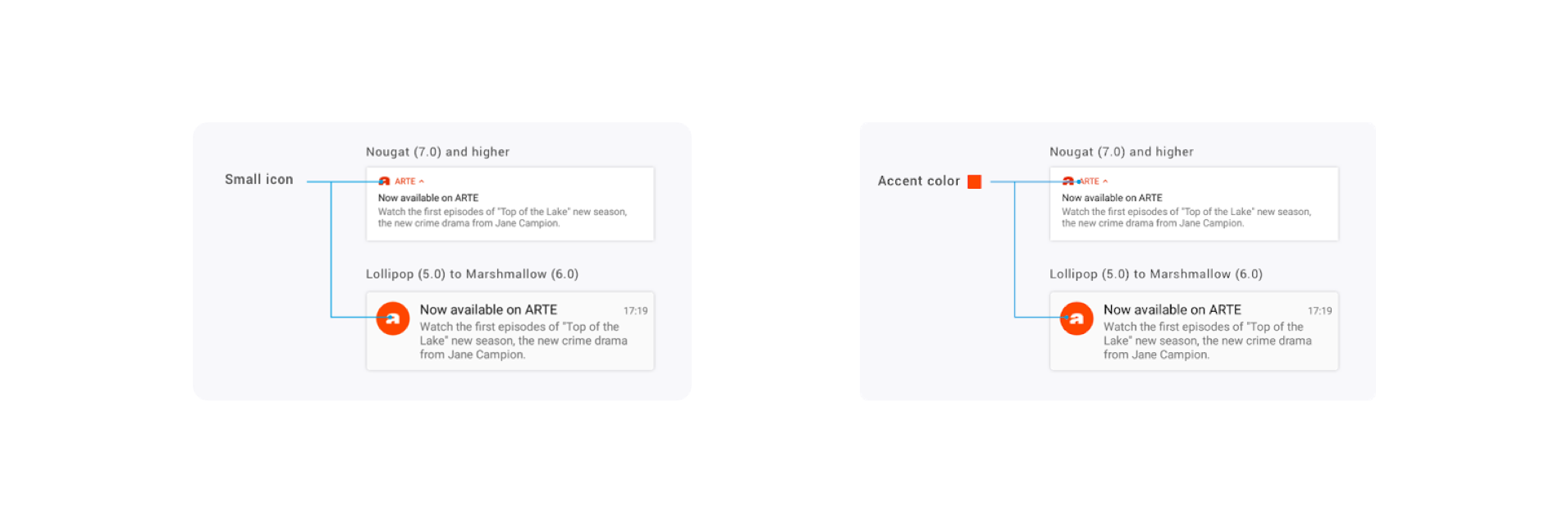
Task: Click the ARTE app name in left Nougat notification
Action: 405,181
